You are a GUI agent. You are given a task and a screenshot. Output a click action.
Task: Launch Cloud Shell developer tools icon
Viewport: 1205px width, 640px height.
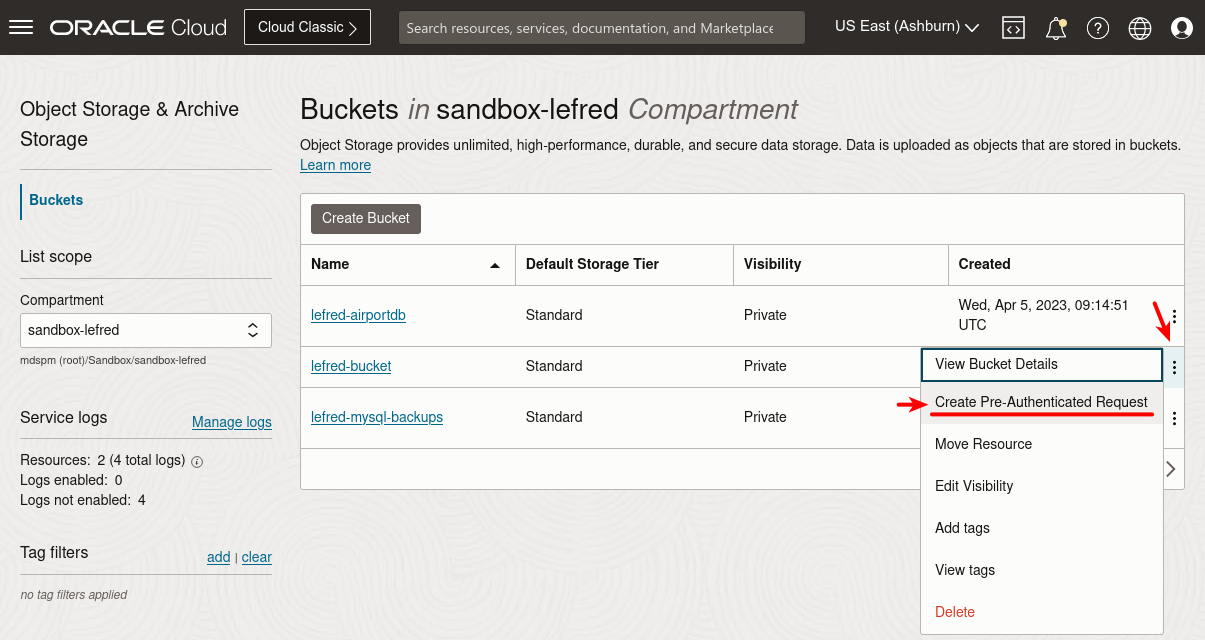[x=1013, y=28]
